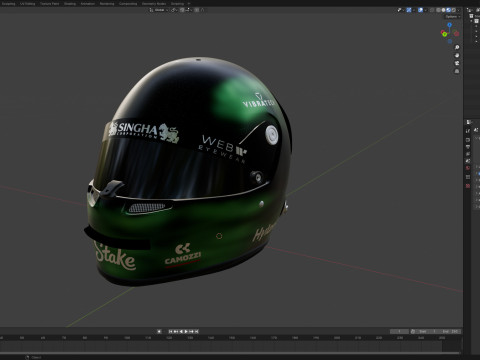
Task: Toggle X-ray mode
Action: coord(432,10)
